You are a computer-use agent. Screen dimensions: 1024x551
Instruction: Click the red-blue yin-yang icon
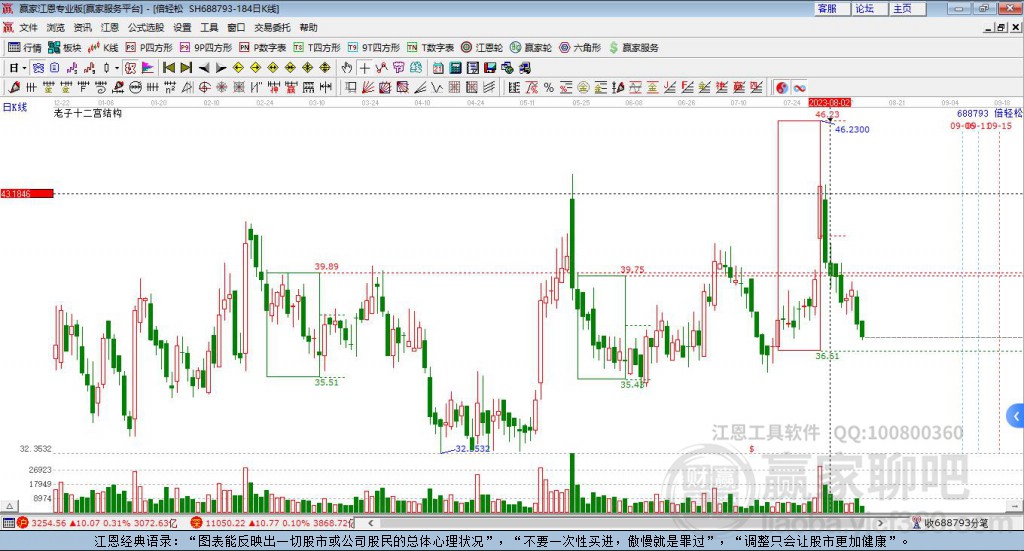tap(782, 87)
